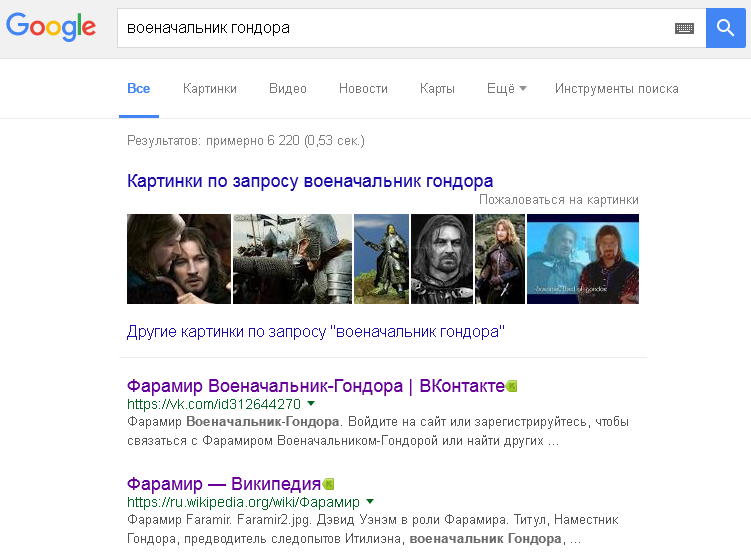The image size is (751, 552).
Task: Open Инструменты поиска options
Action: coord(617,89)
